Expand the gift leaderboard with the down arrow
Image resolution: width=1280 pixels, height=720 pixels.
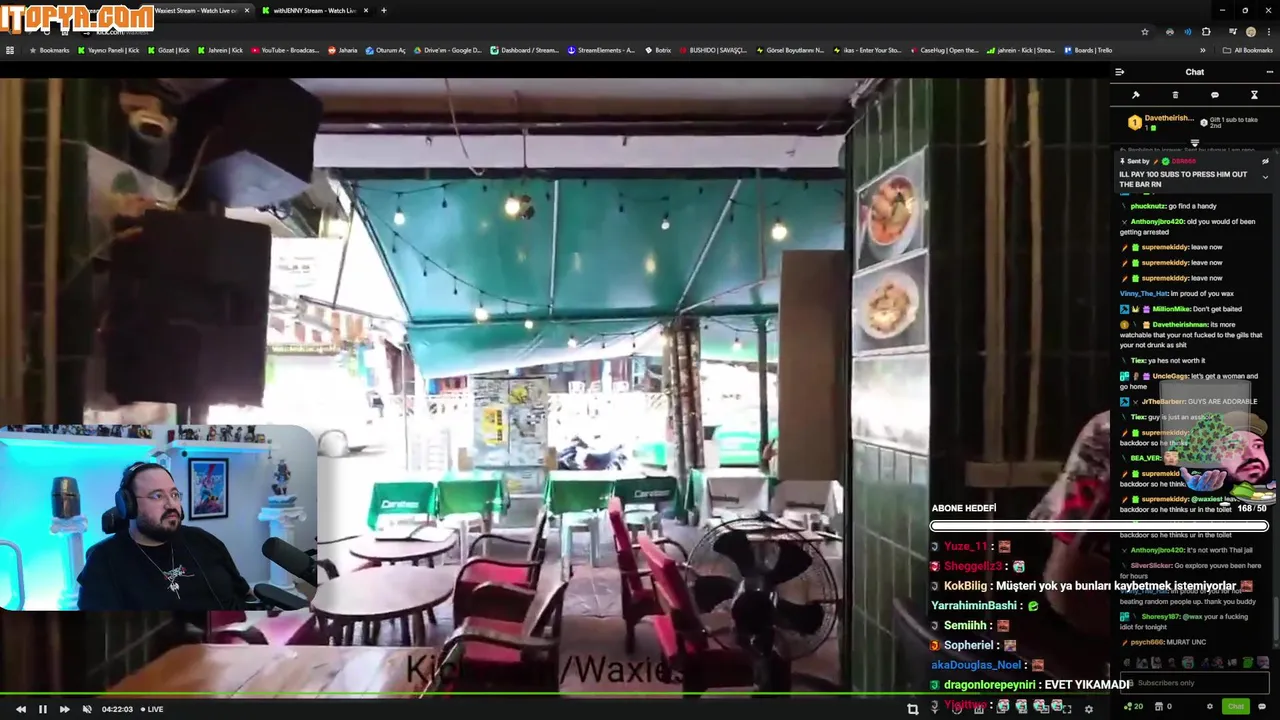coord(1194,143)
